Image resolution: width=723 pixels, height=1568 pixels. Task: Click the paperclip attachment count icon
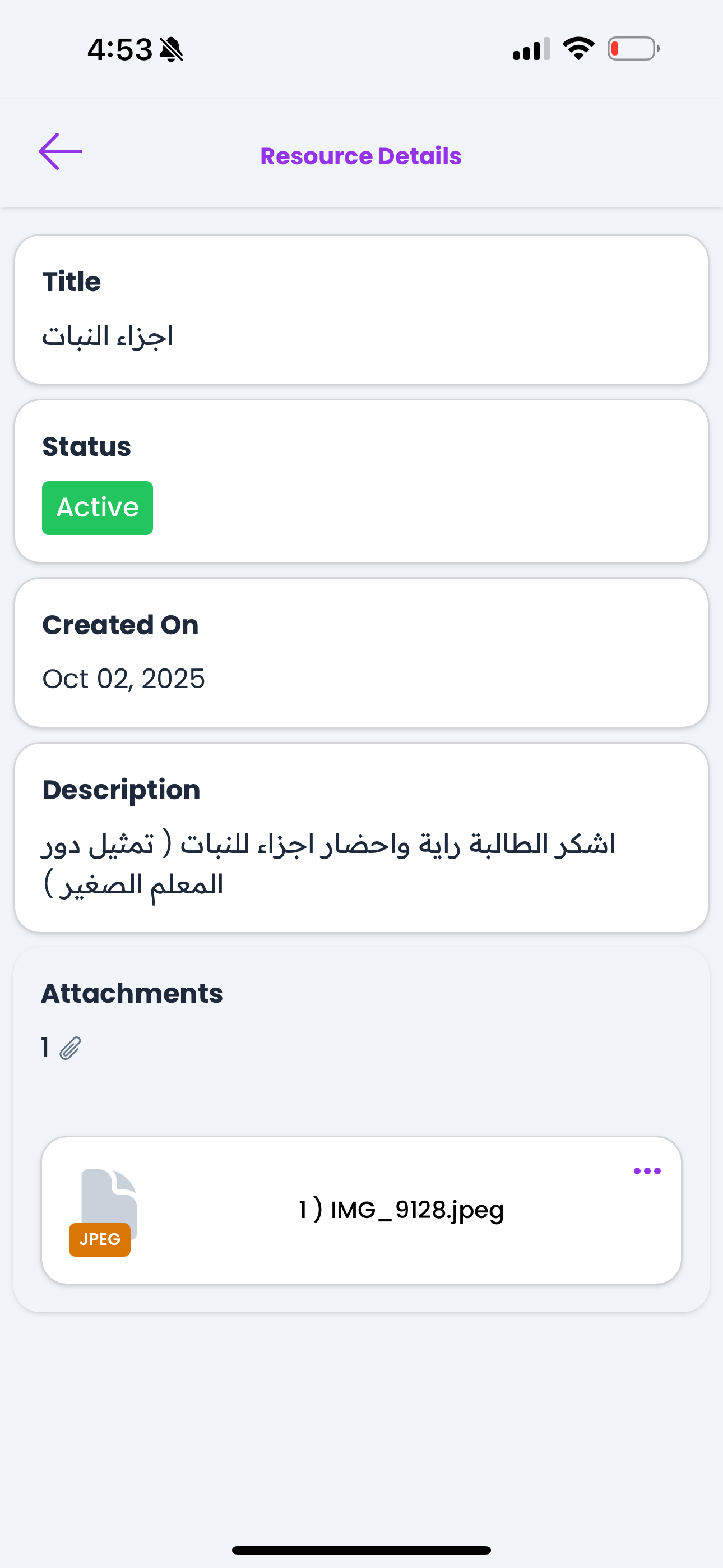coord(70,1048)
